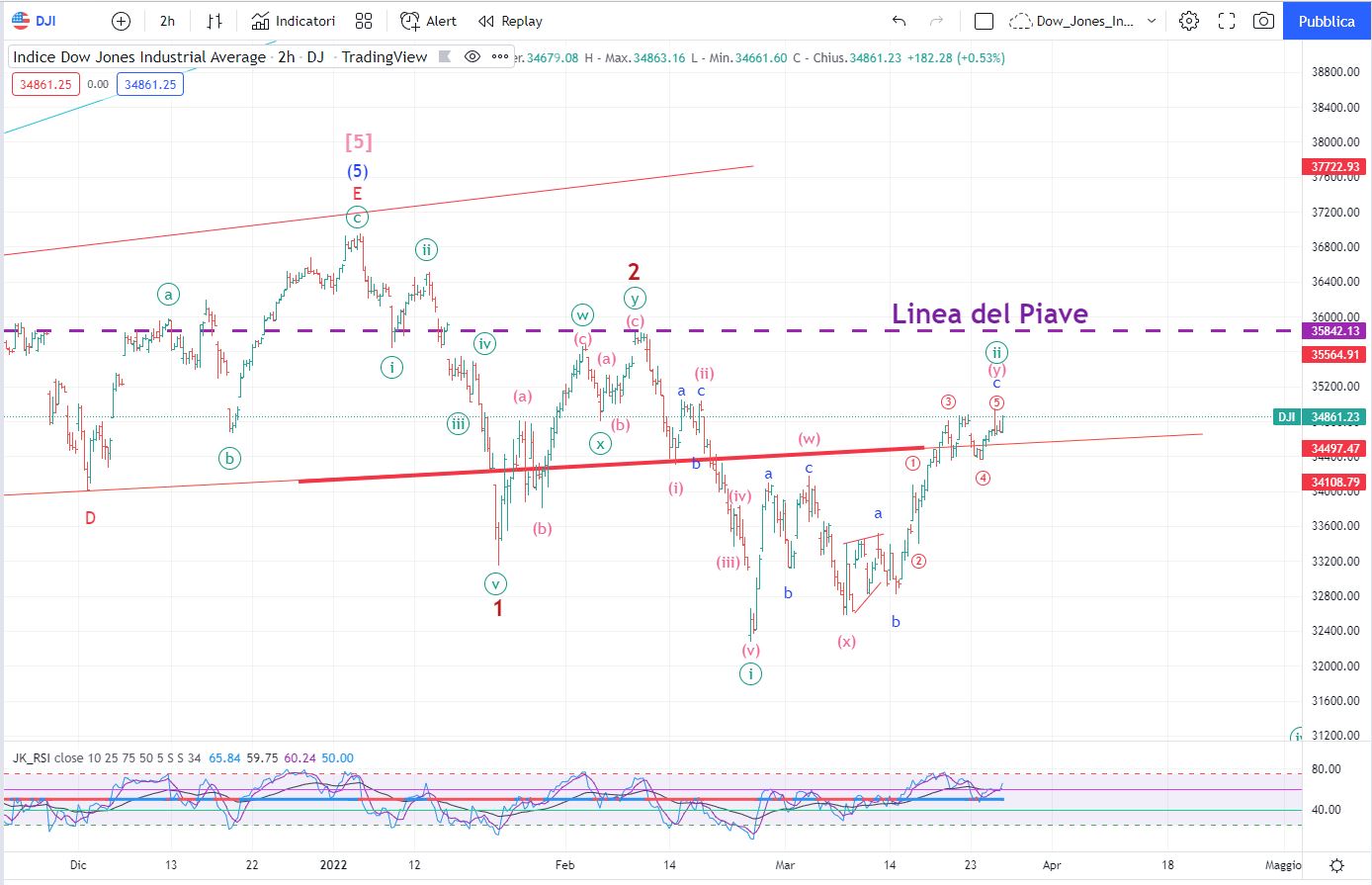This screenshot has height=885, width=1372.
Task: Select the red D wave label
Action: coord(90,518)
